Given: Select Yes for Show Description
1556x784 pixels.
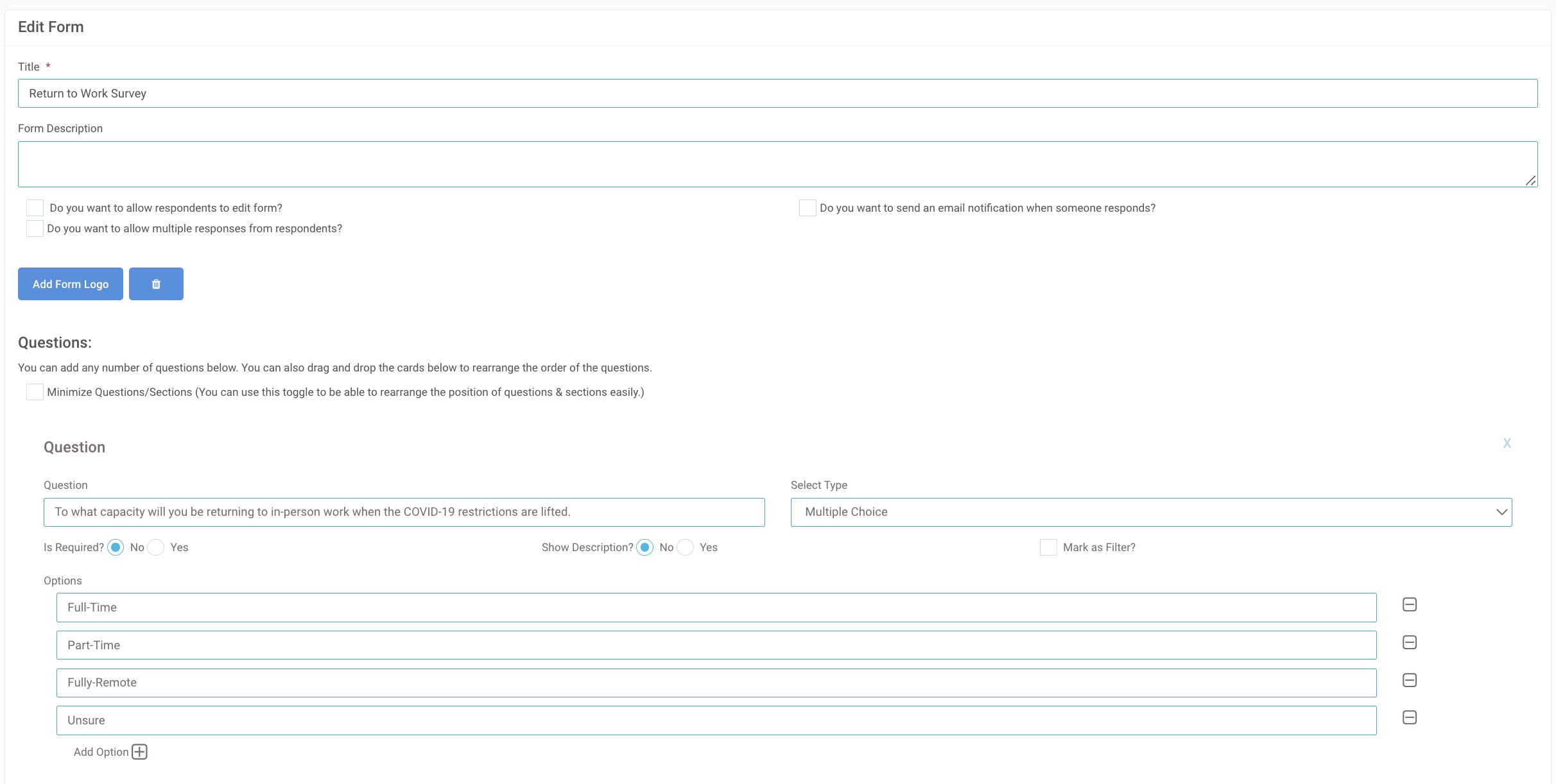Looking at the screenshot, I should coord(686,547).
